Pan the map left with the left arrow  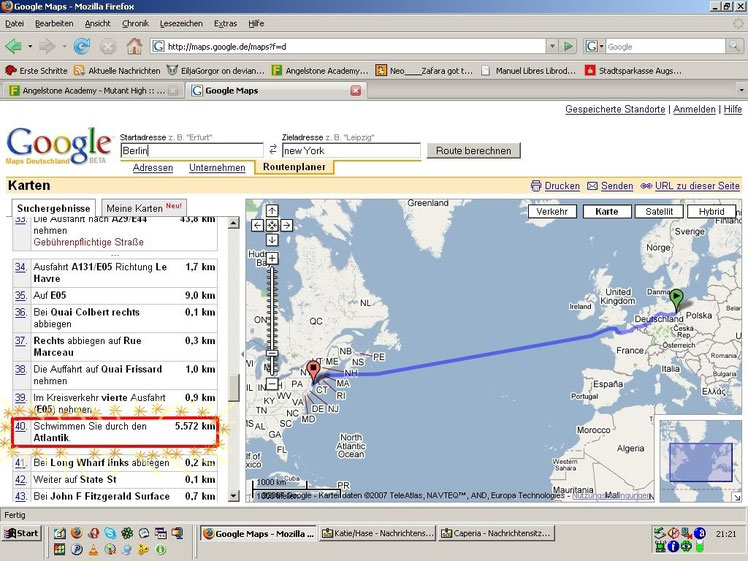click(x=257, y=225)
